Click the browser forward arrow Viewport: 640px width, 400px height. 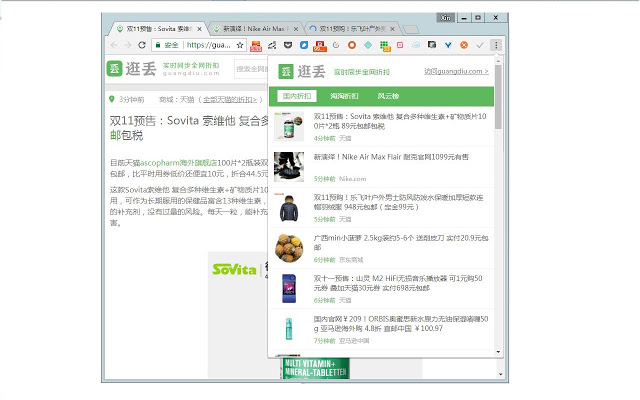pos(128,45)
